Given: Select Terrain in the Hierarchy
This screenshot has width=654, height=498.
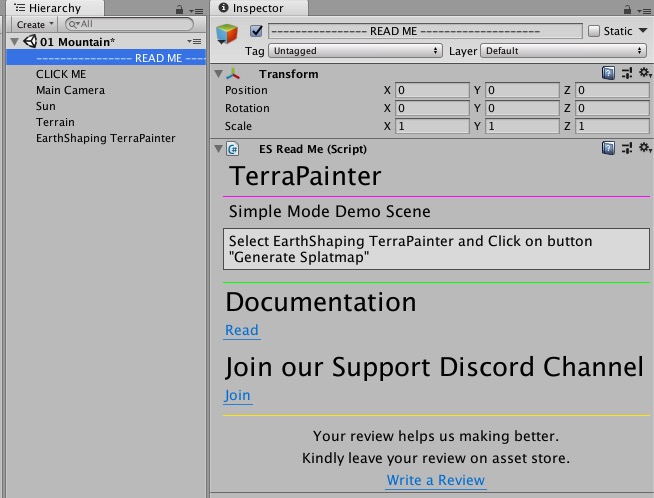Looking at the screenshot, I should point(55,122).
